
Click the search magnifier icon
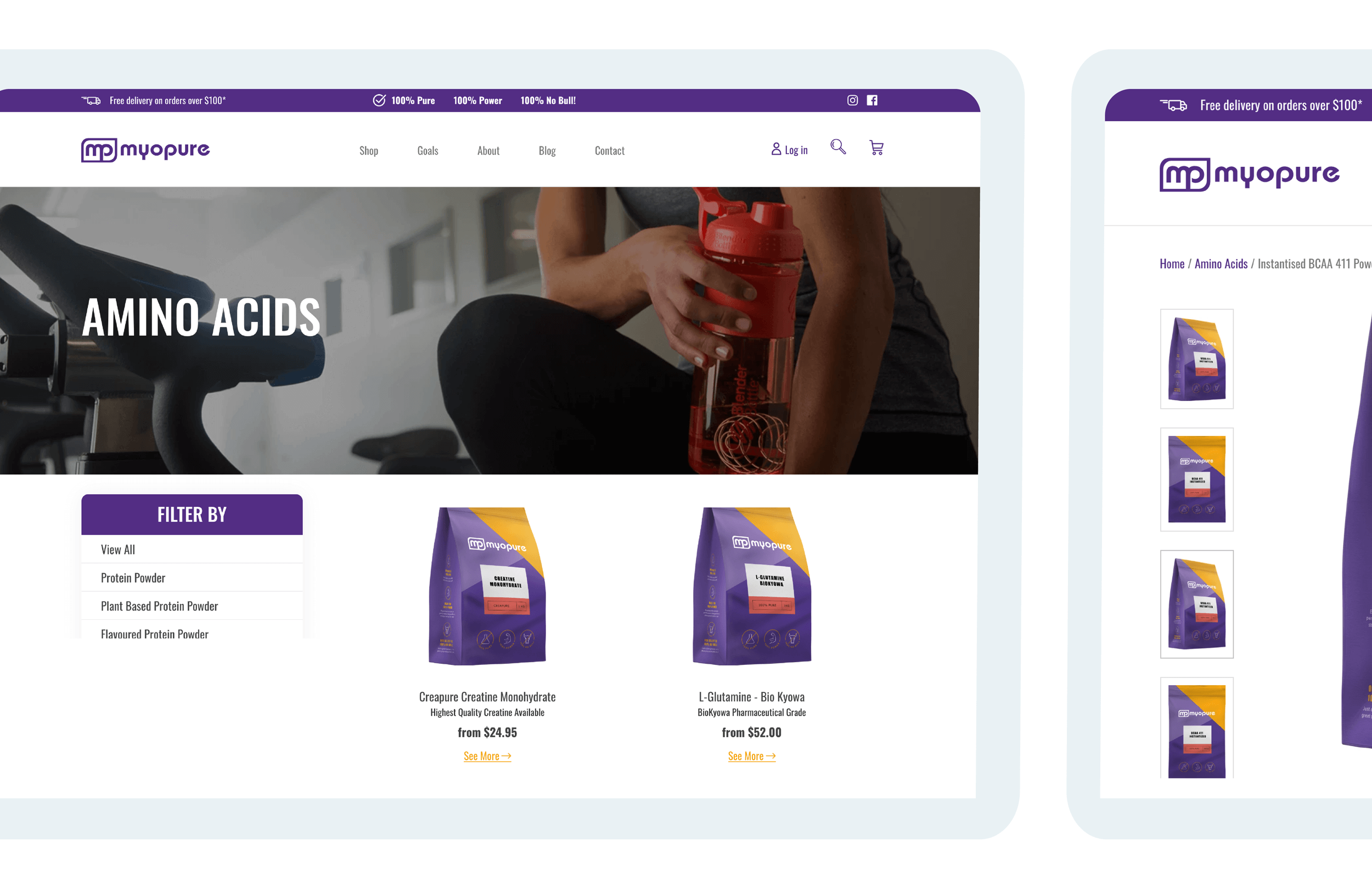[x=838, y=149]
